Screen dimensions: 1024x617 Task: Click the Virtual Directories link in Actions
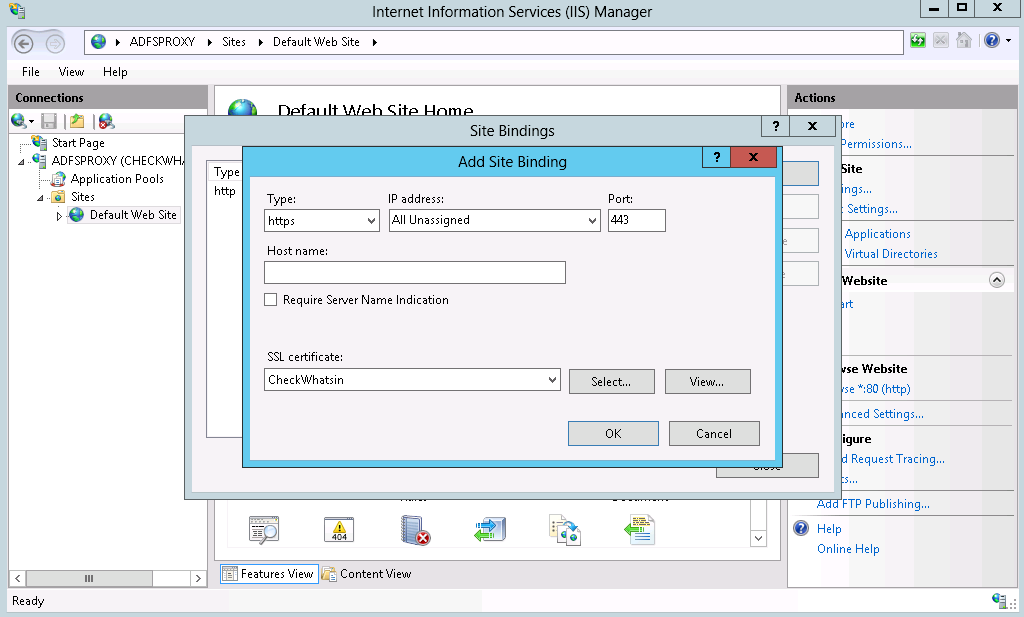point(891,254)
